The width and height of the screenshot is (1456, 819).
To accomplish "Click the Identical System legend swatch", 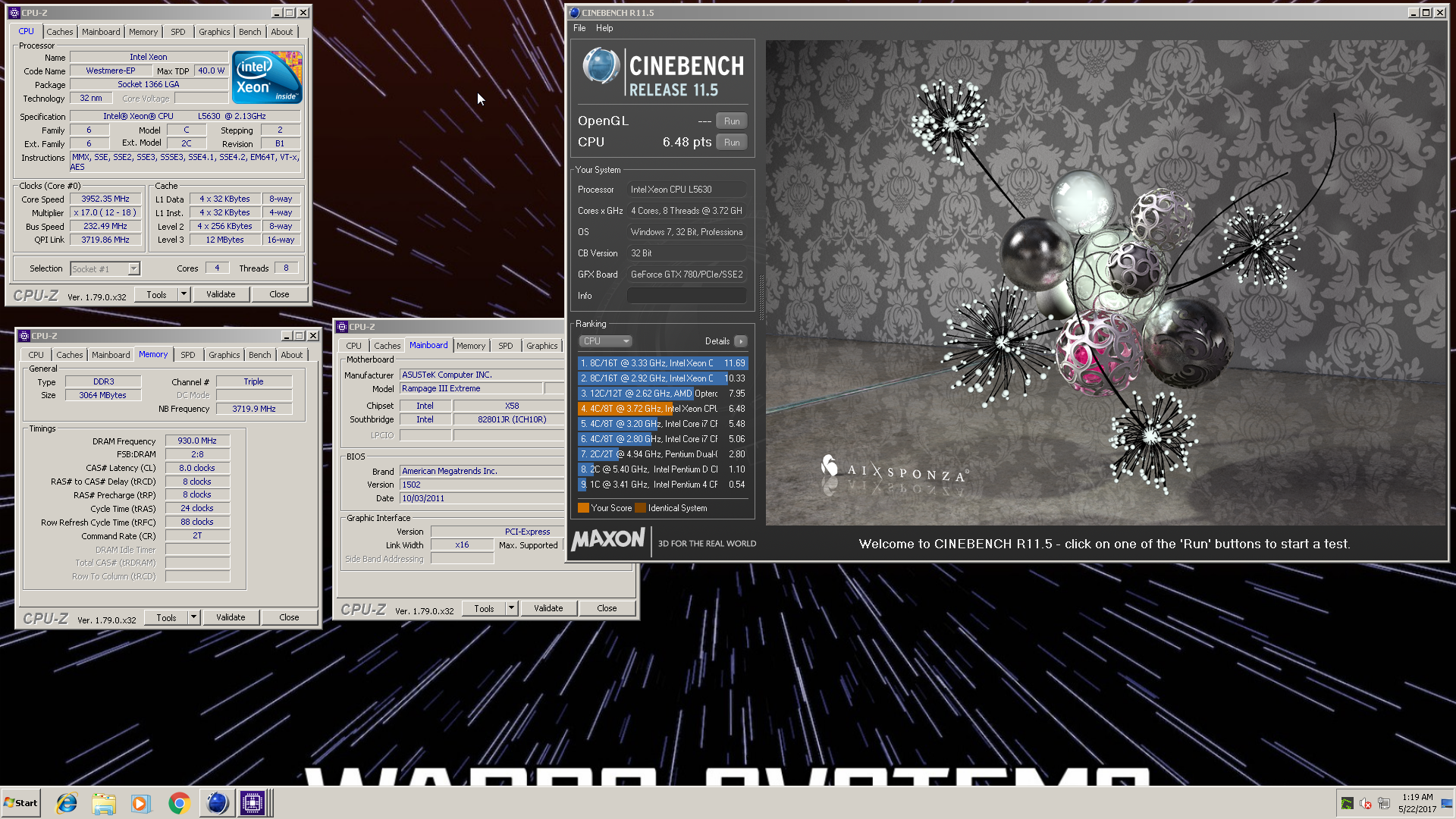I will pyautogui.click(x=640, y=508).
